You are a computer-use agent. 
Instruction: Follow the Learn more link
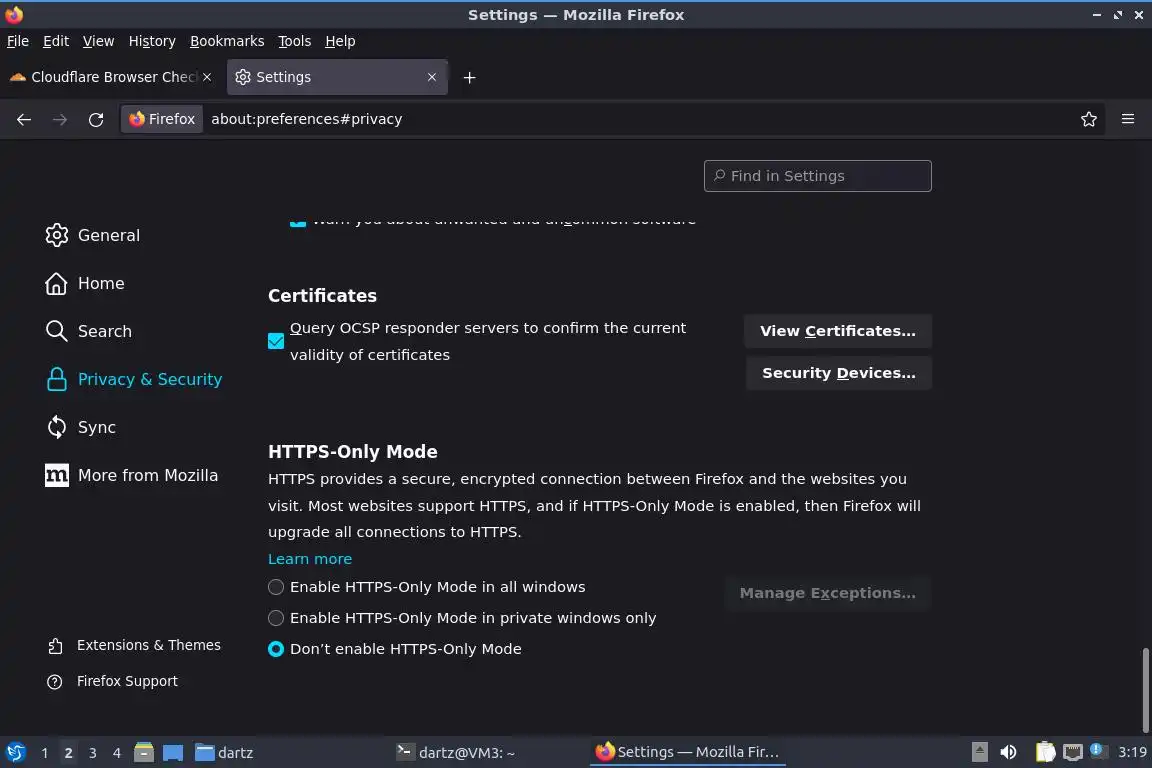tap(310, 559)
